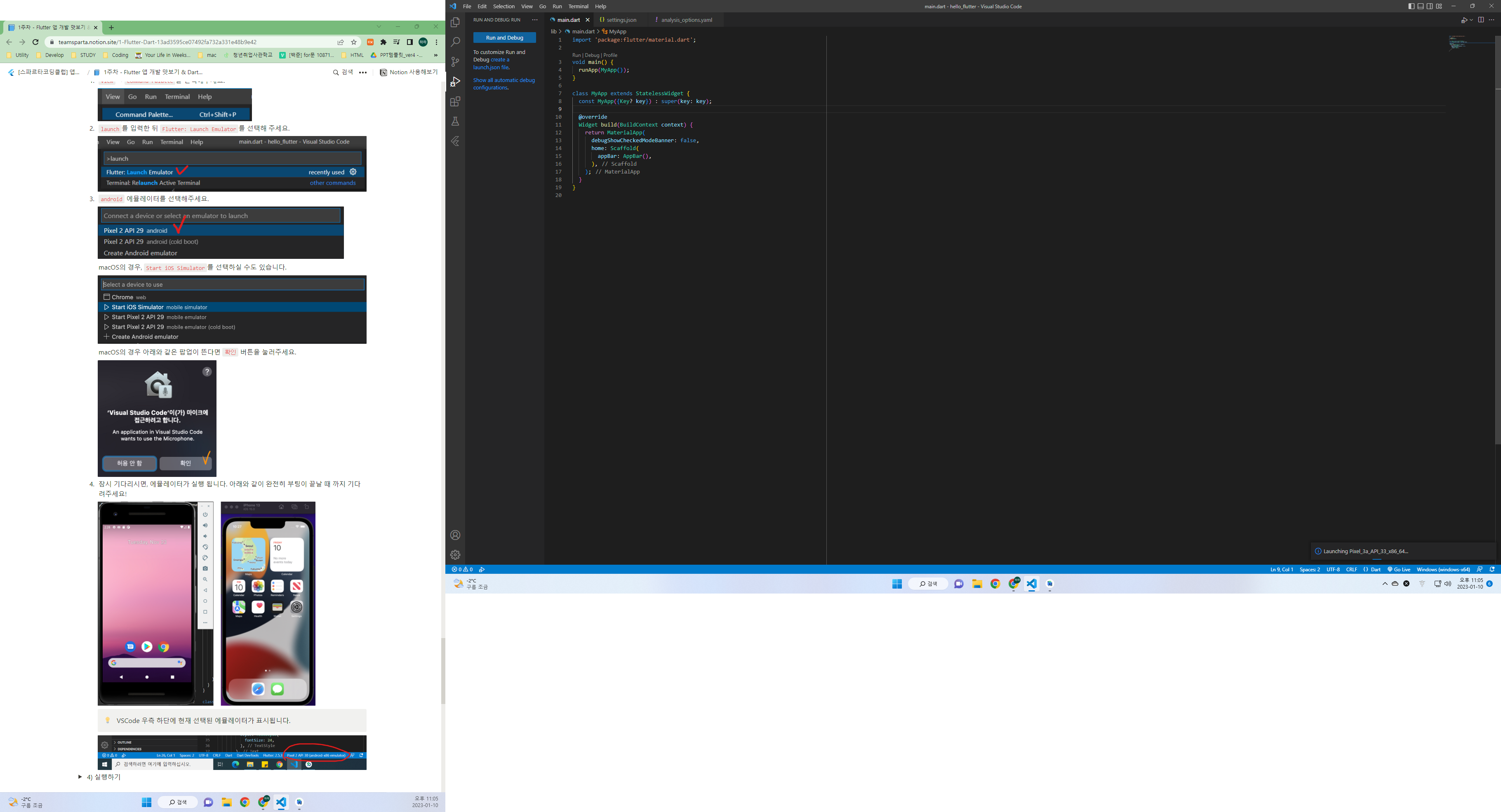
Task: Open the Selection menu
Action: pos(503,7)
